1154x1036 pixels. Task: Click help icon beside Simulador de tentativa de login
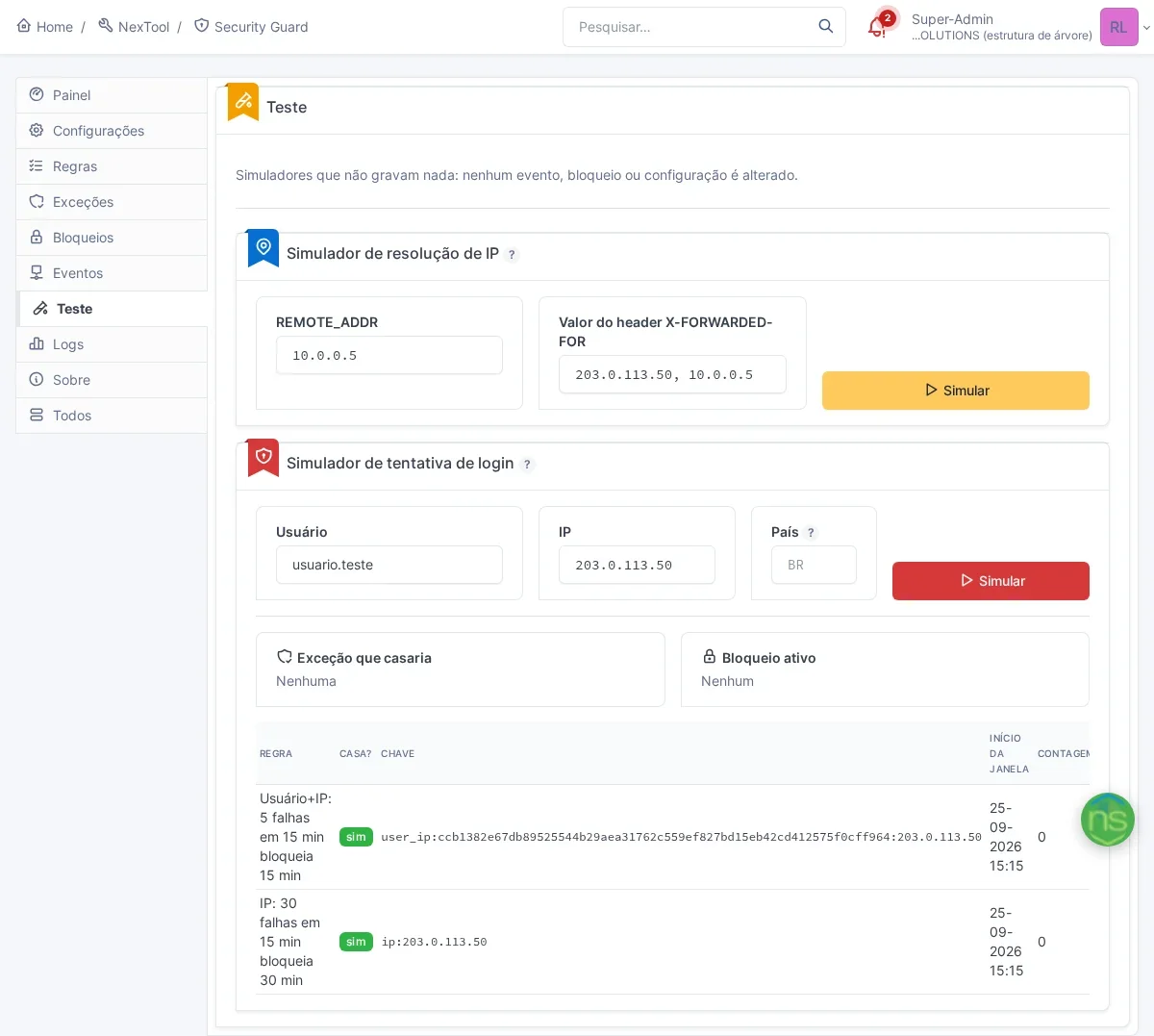pyautogui.click(x=527, y=465)
